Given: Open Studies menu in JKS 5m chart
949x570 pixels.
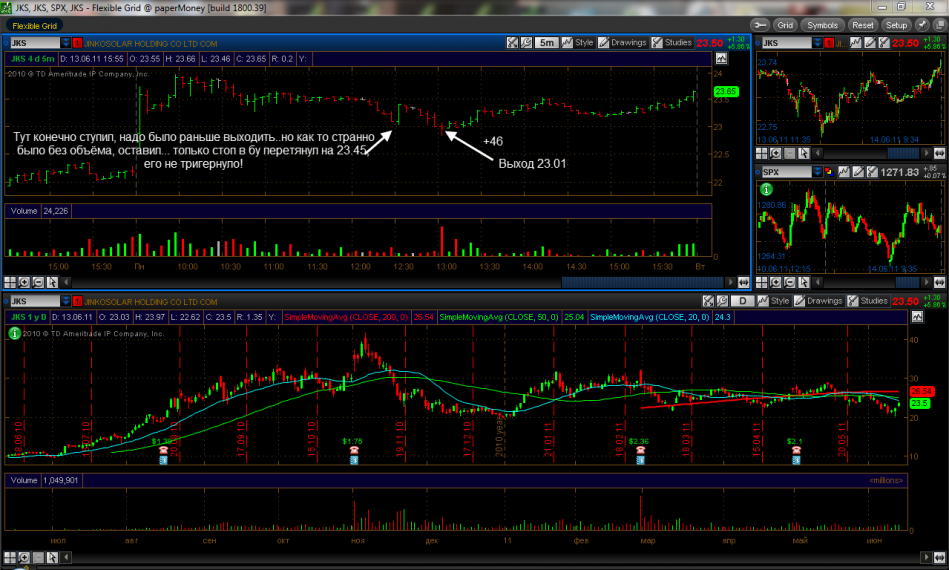Looking at the screenshot, I should [x=672, y=42].
